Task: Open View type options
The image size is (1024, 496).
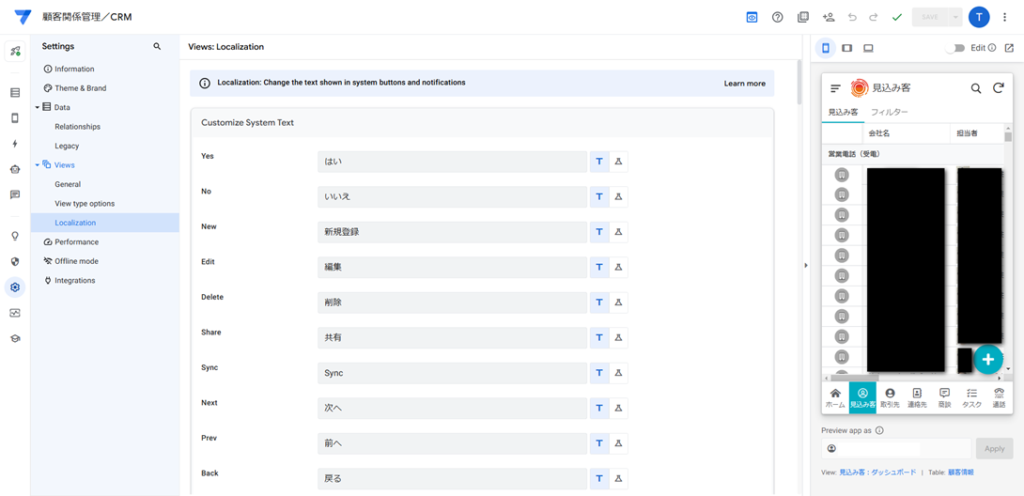Action: 84,204
